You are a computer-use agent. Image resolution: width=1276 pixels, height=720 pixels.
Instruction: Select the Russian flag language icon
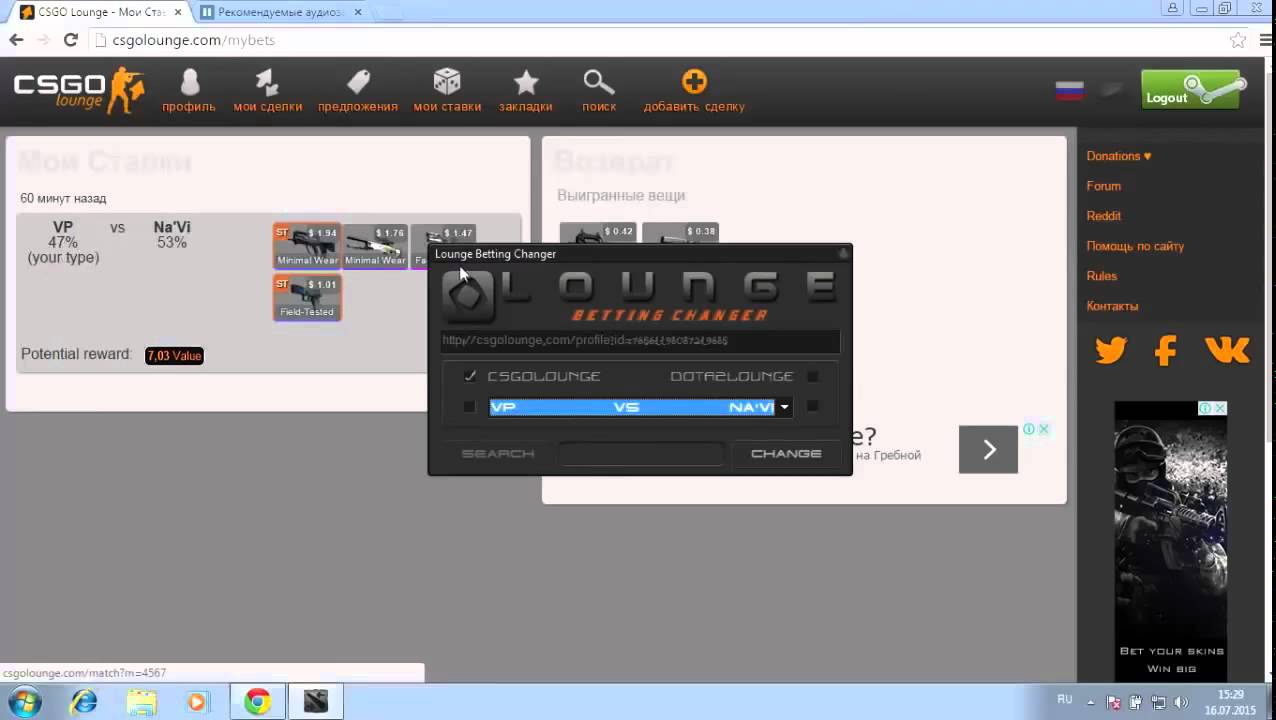click(1070, 90)
